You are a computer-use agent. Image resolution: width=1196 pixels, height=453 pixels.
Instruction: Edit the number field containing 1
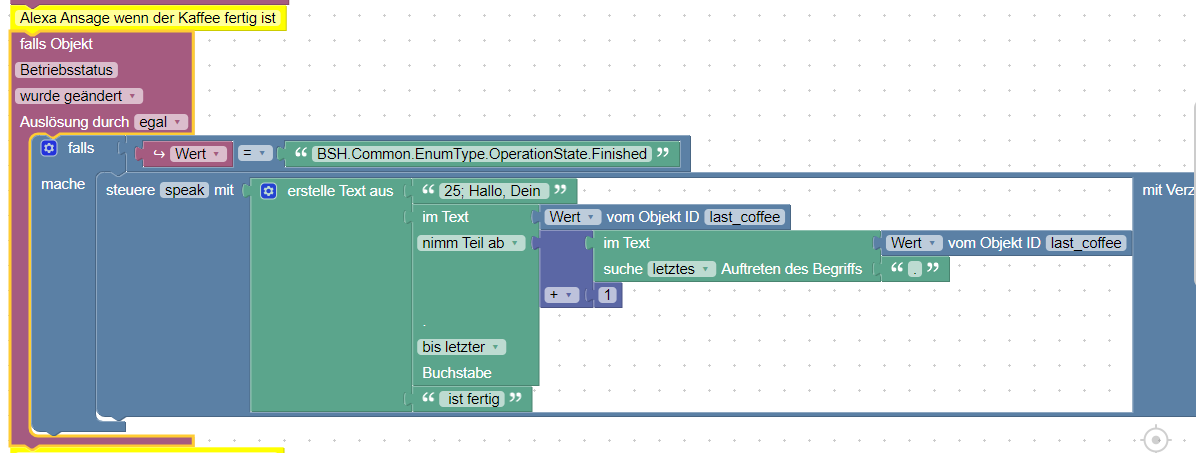[x=608, y=295]
